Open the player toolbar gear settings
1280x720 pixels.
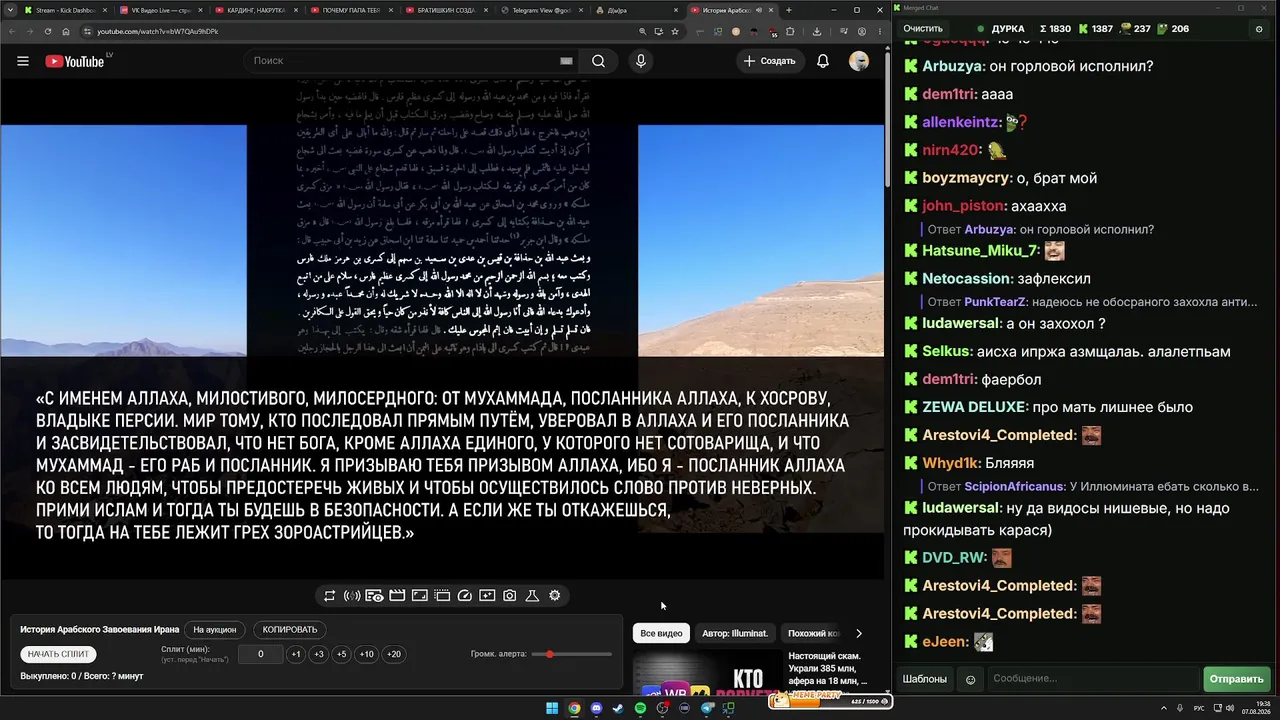555,596
